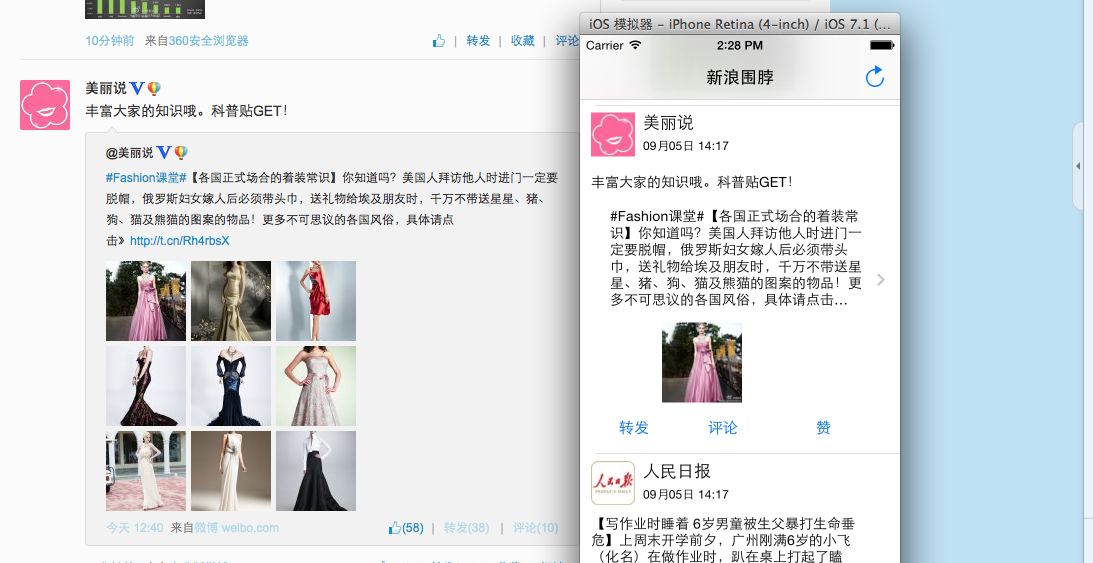Click the 微博 weibo.com source link
This screenshot has width=1093, height=563.
coord(236,527)
